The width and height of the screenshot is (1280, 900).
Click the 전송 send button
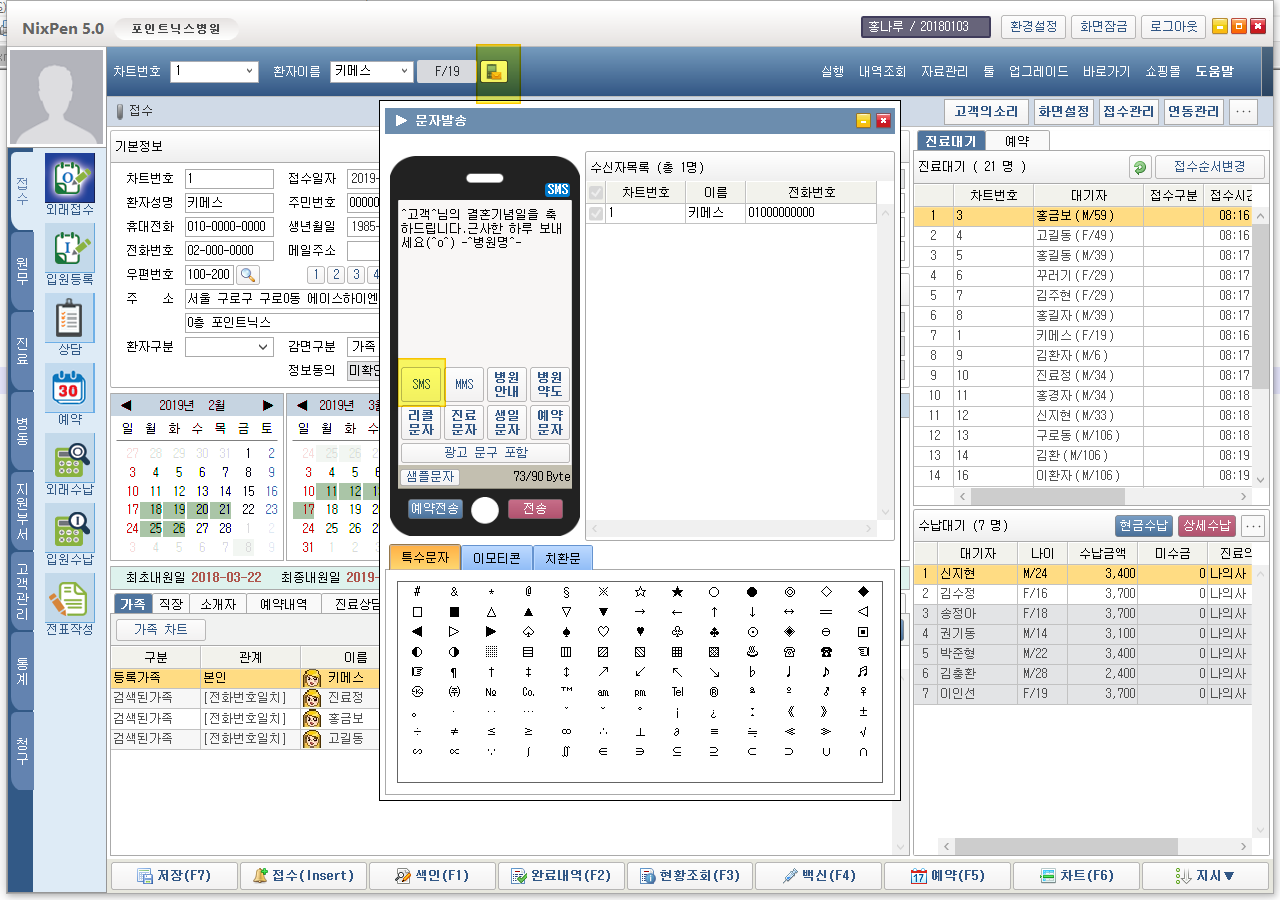(x=535, y=509)
